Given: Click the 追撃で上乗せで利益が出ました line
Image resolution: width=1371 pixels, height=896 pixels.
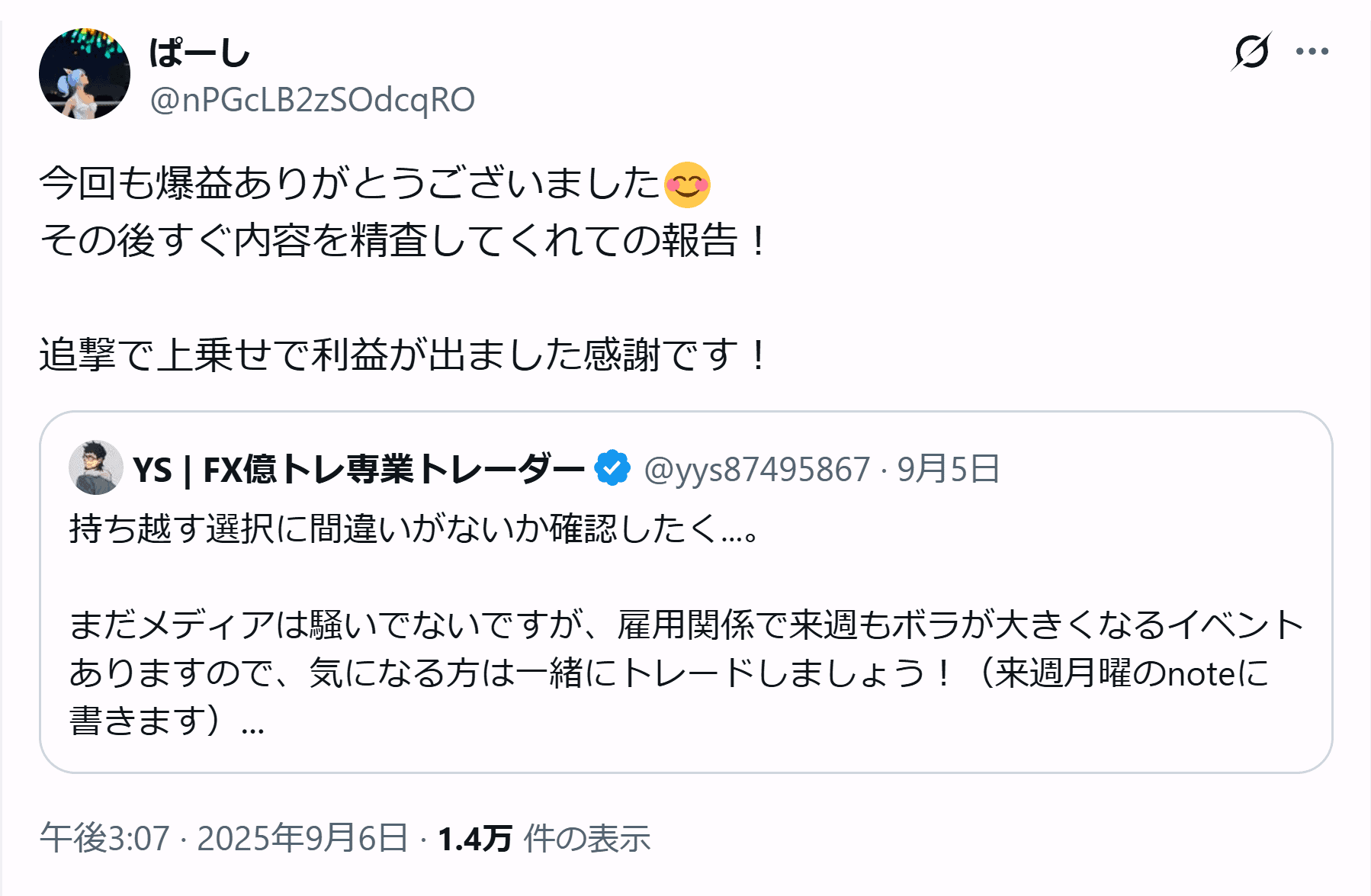Looking at the screenshot, I should [x=403, y=355].
